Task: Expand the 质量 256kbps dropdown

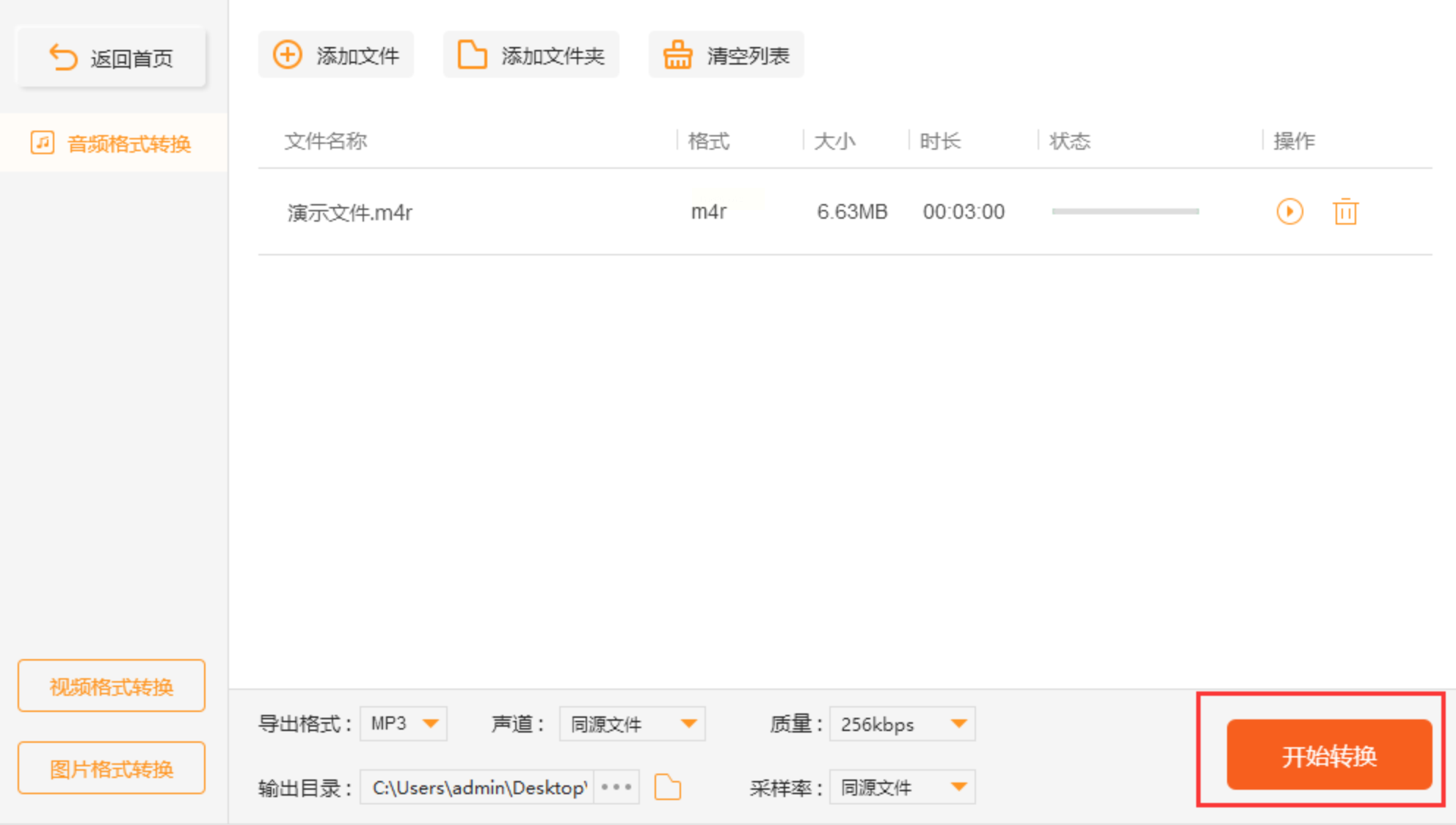Action: click(958, 724)
